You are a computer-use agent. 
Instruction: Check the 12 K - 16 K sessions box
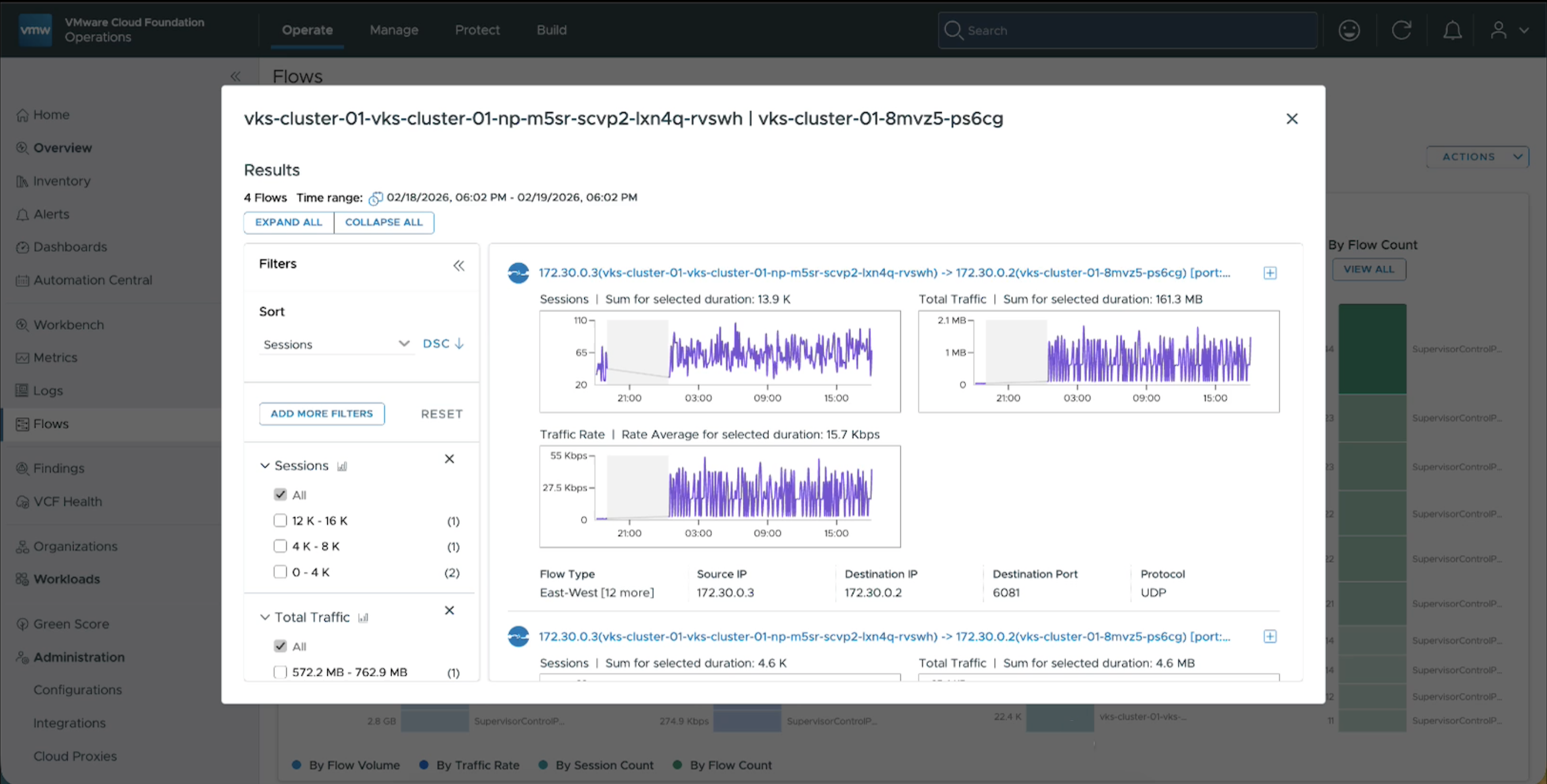tap(280, 520)
